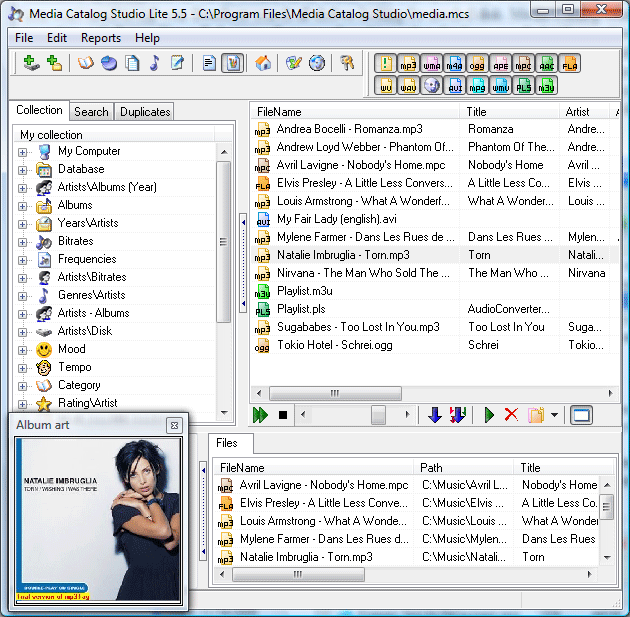Open dropdown arrow beside copy files icon
Screen dimensions: 630x617
pyautogui.click(x=554, y=415)
